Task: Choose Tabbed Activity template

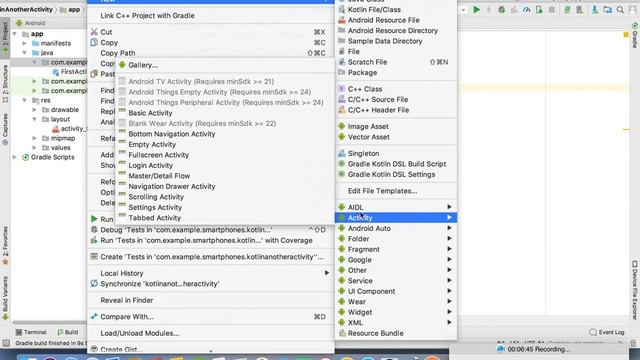Action: click(154, 218)
